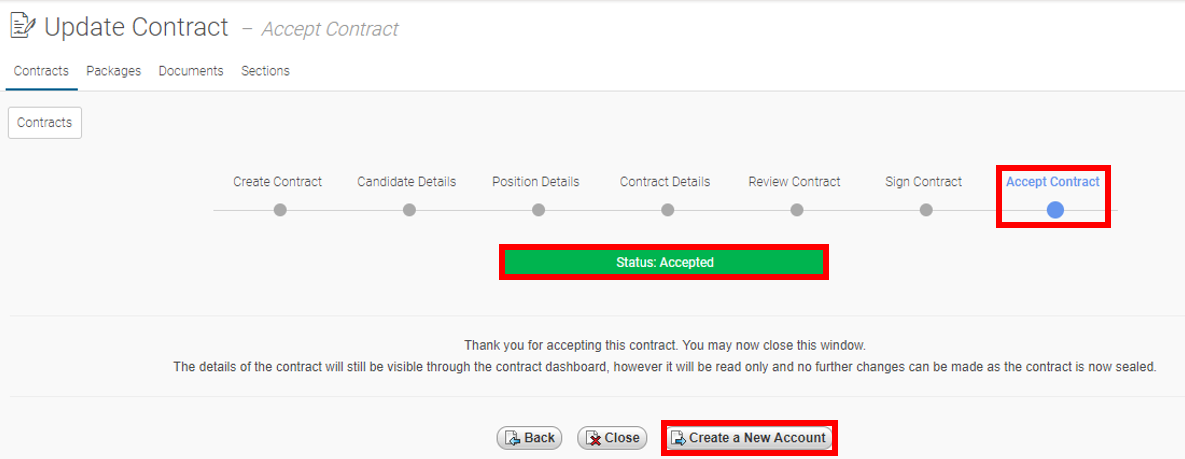Viewport: 1185px width, 459px height.
Task: Select the Create Contract step dot
Action: (x=280, y=210)
